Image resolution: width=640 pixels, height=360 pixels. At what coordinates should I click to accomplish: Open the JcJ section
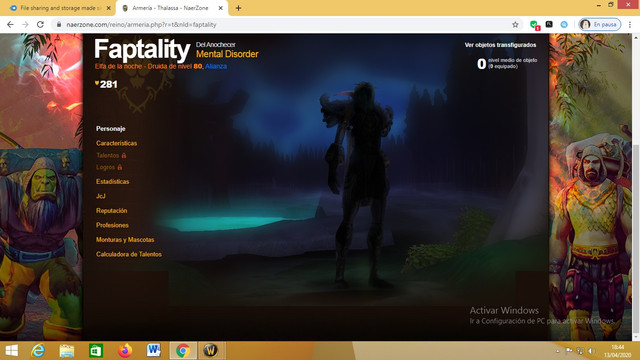(101, 196)
